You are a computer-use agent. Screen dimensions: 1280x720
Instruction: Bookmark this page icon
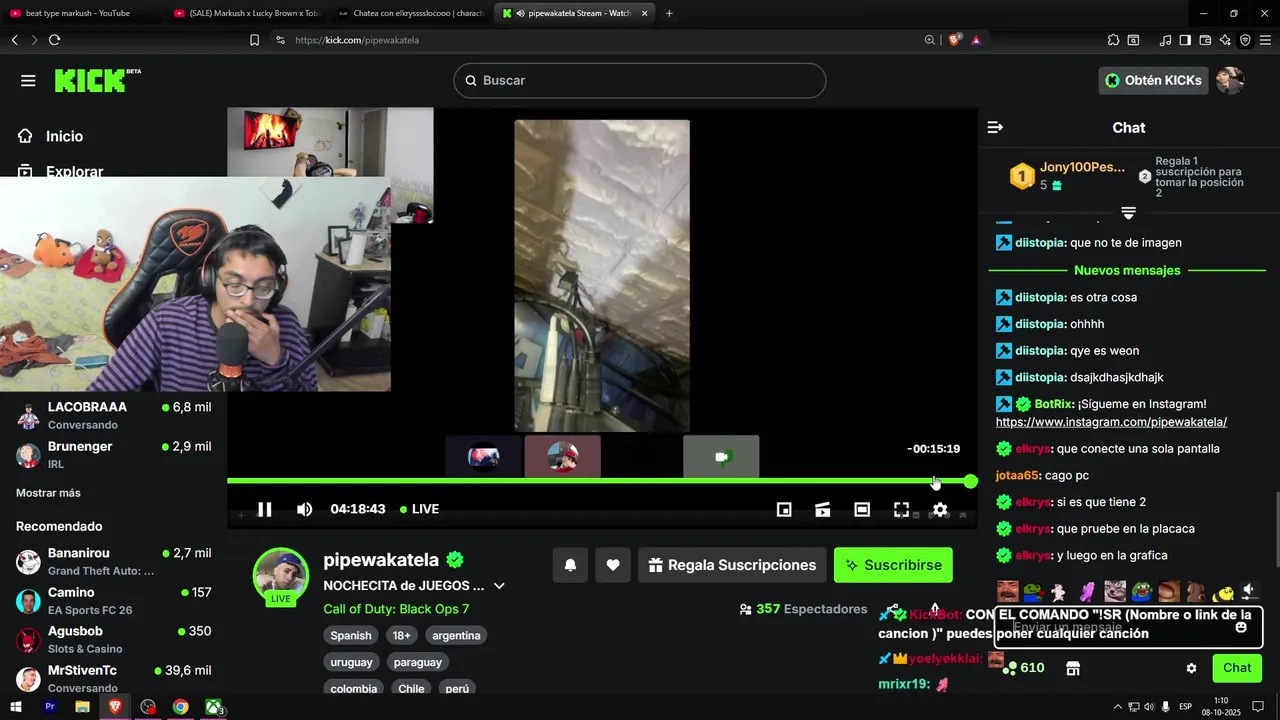tap(254, 40)
